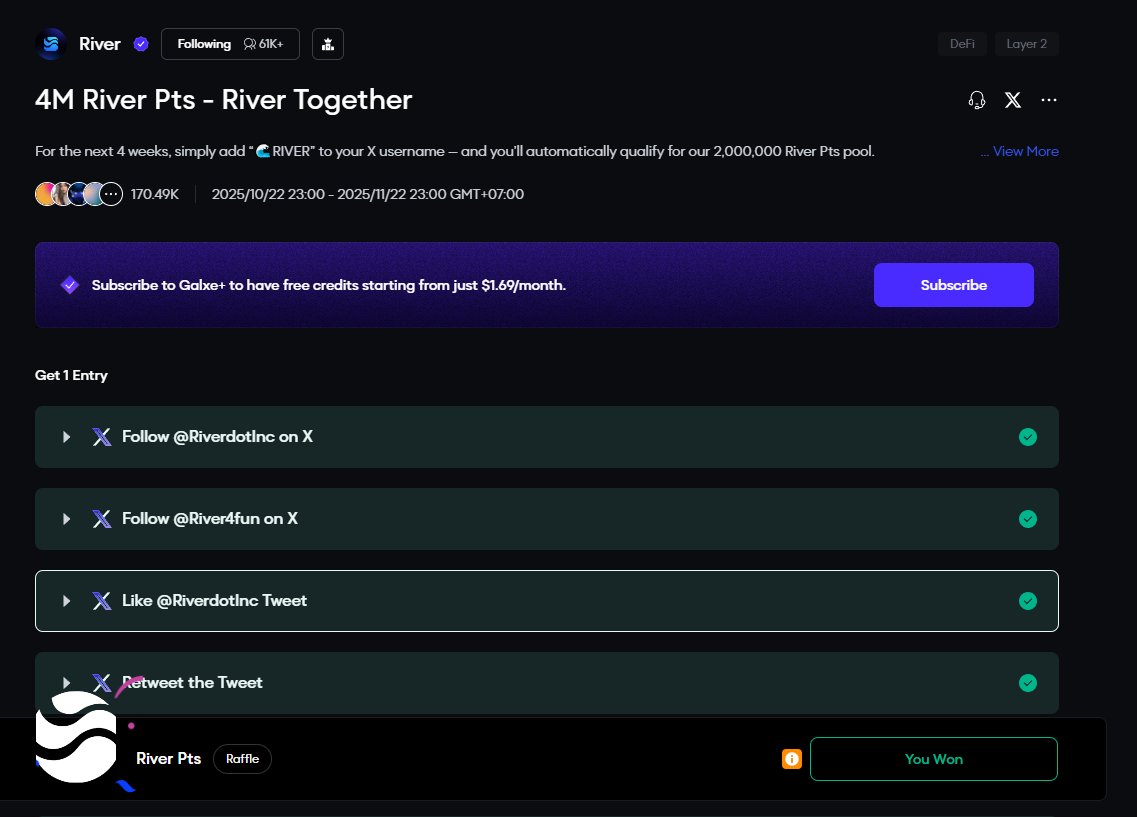Image resolution: width=1137 pixels, height=817 pixels.
Task: Click the 170.49K participants count
Action: click(154, 194)
